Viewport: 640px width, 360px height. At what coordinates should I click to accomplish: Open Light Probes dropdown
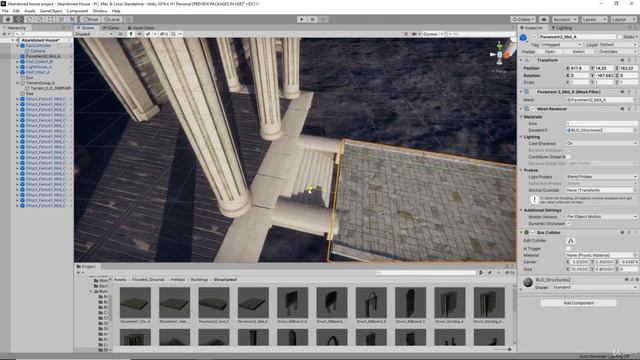click(602, 177)
